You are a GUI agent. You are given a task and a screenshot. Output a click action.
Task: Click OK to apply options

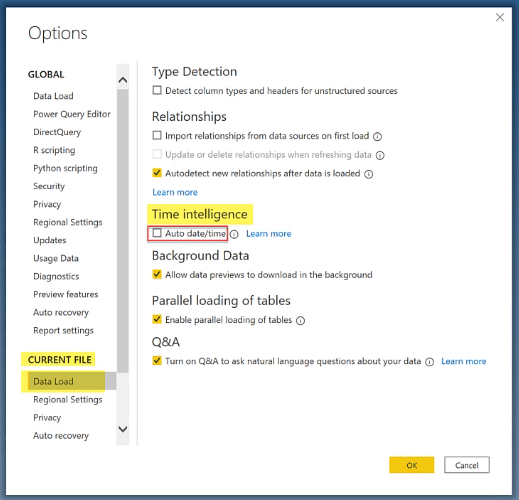tap(411, 465)
